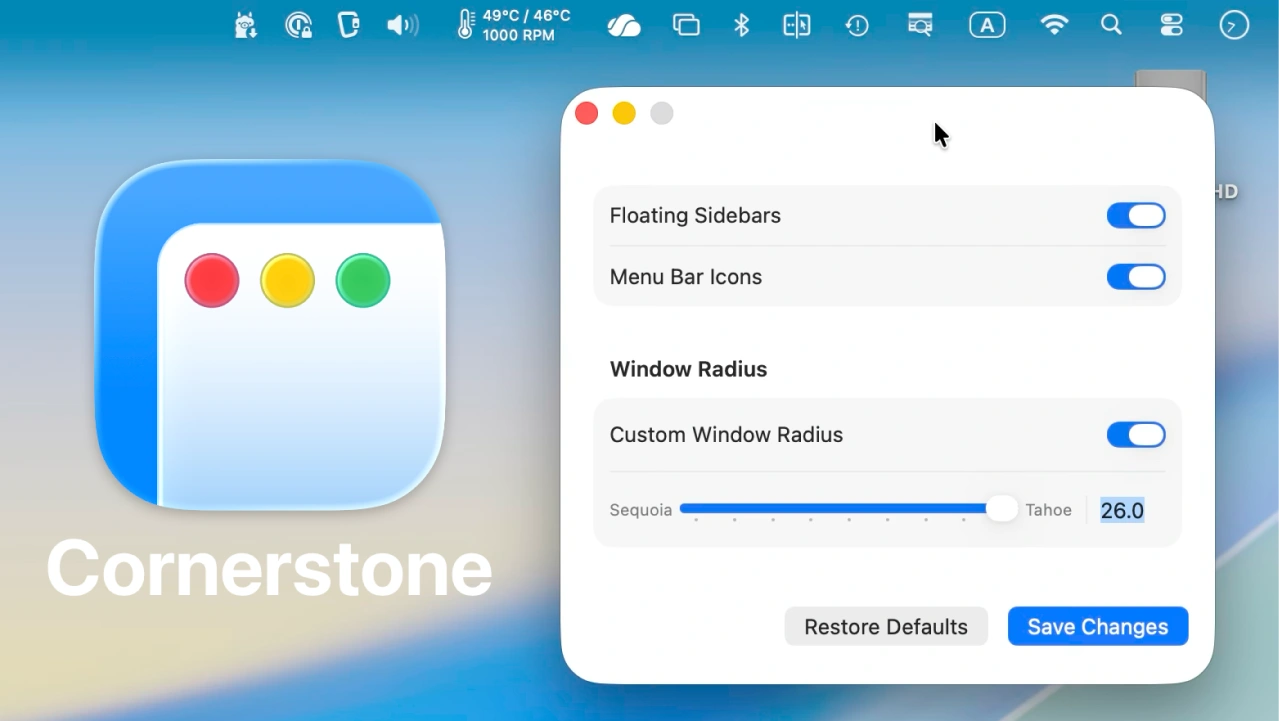Click the privacy lock menu bar icon
This screenshot has width=1280, height=721.
[x=298, y=25]
